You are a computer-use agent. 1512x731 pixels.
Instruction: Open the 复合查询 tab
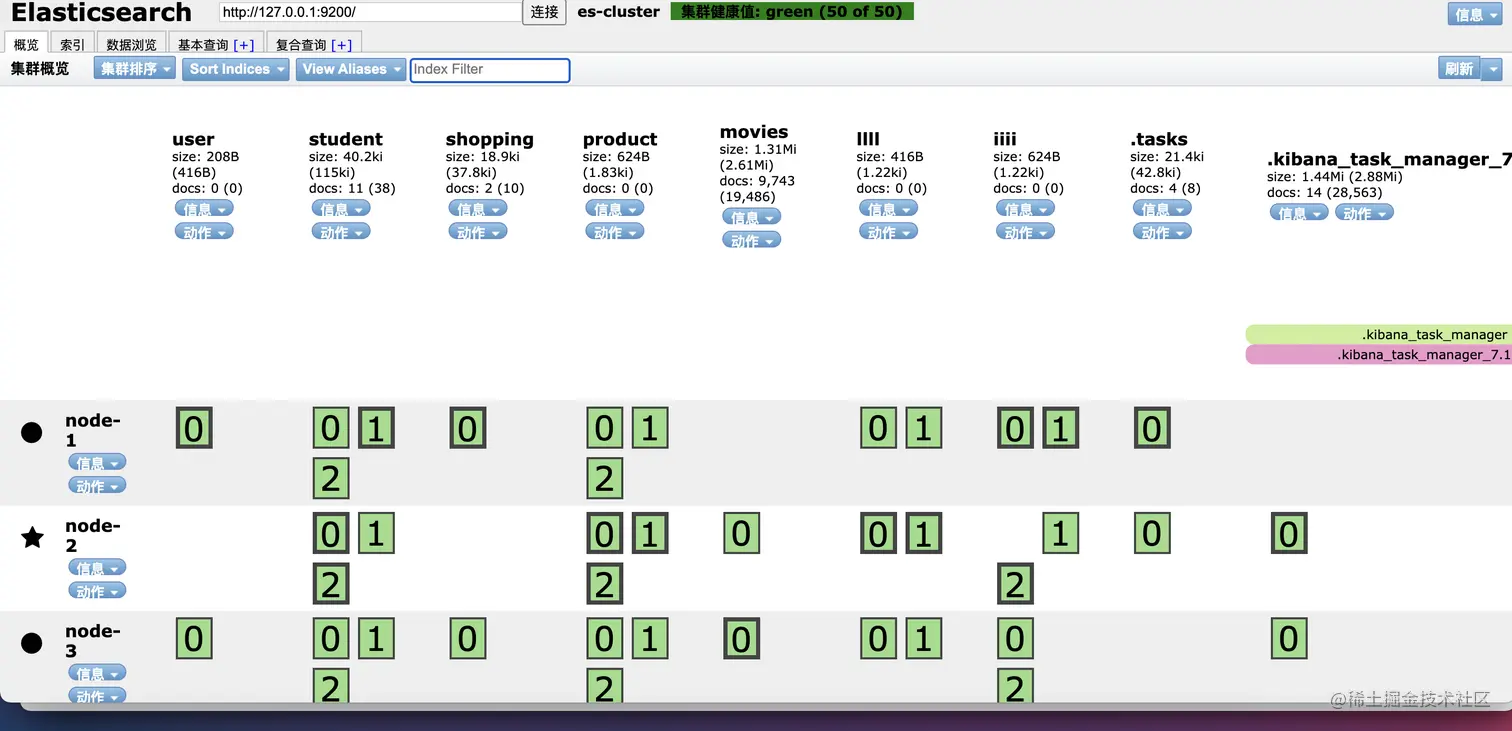point(301,45)
